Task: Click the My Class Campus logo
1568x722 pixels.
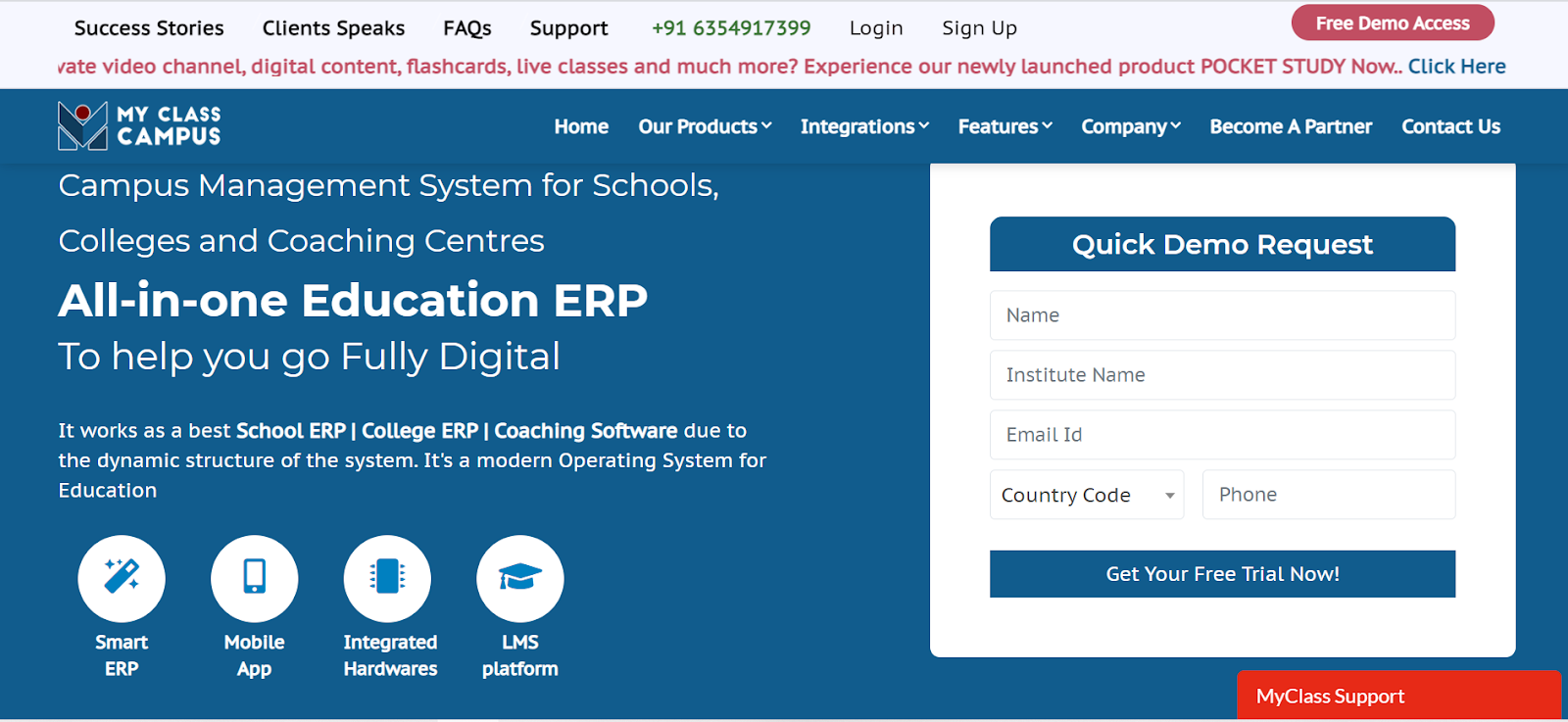Action: 139,126
